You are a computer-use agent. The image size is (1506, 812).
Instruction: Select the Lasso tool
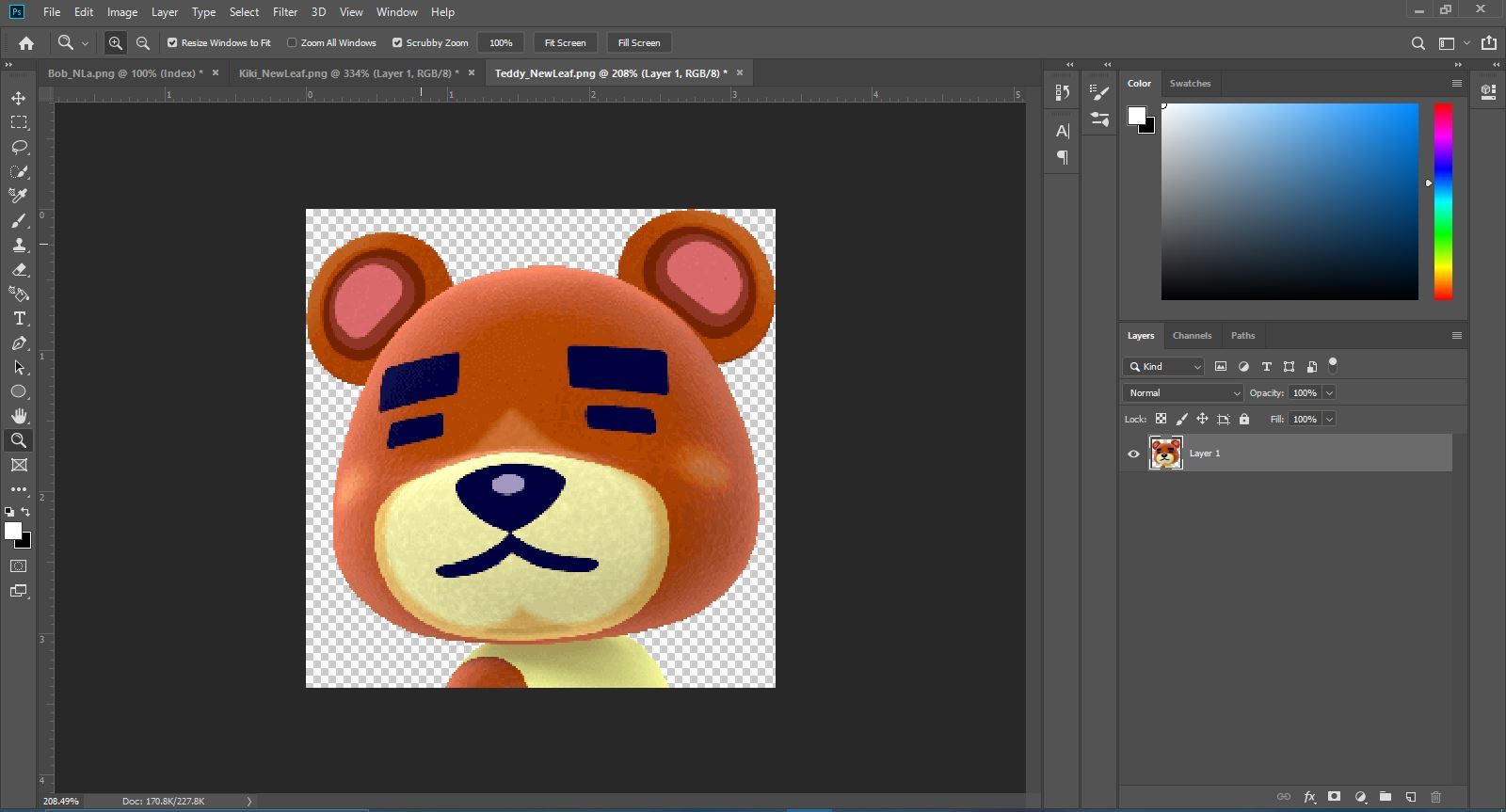click(19, 147)
